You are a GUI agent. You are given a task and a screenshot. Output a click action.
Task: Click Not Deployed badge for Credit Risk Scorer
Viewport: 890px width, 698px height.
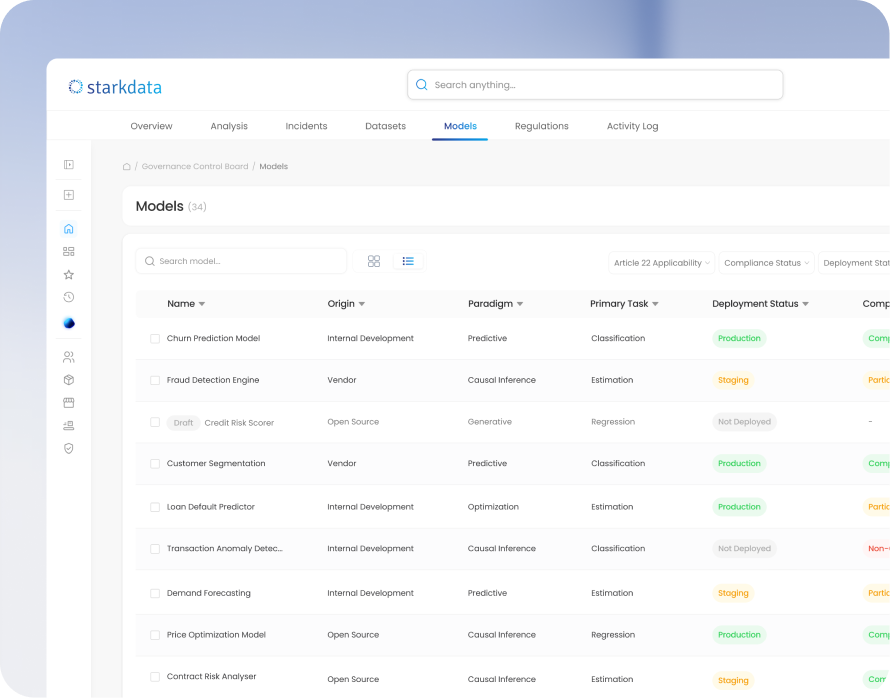tap(744, 422)
